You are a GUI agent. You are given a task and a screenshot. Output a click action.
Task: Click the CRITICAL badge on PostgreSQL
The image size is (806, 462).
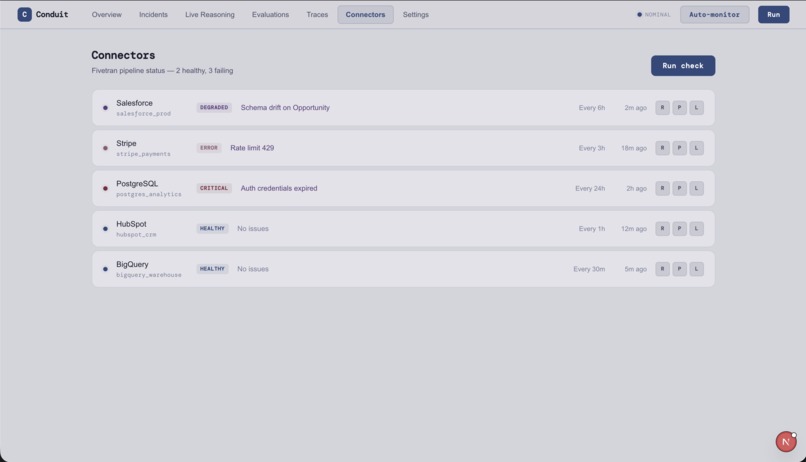pos(214,188)
